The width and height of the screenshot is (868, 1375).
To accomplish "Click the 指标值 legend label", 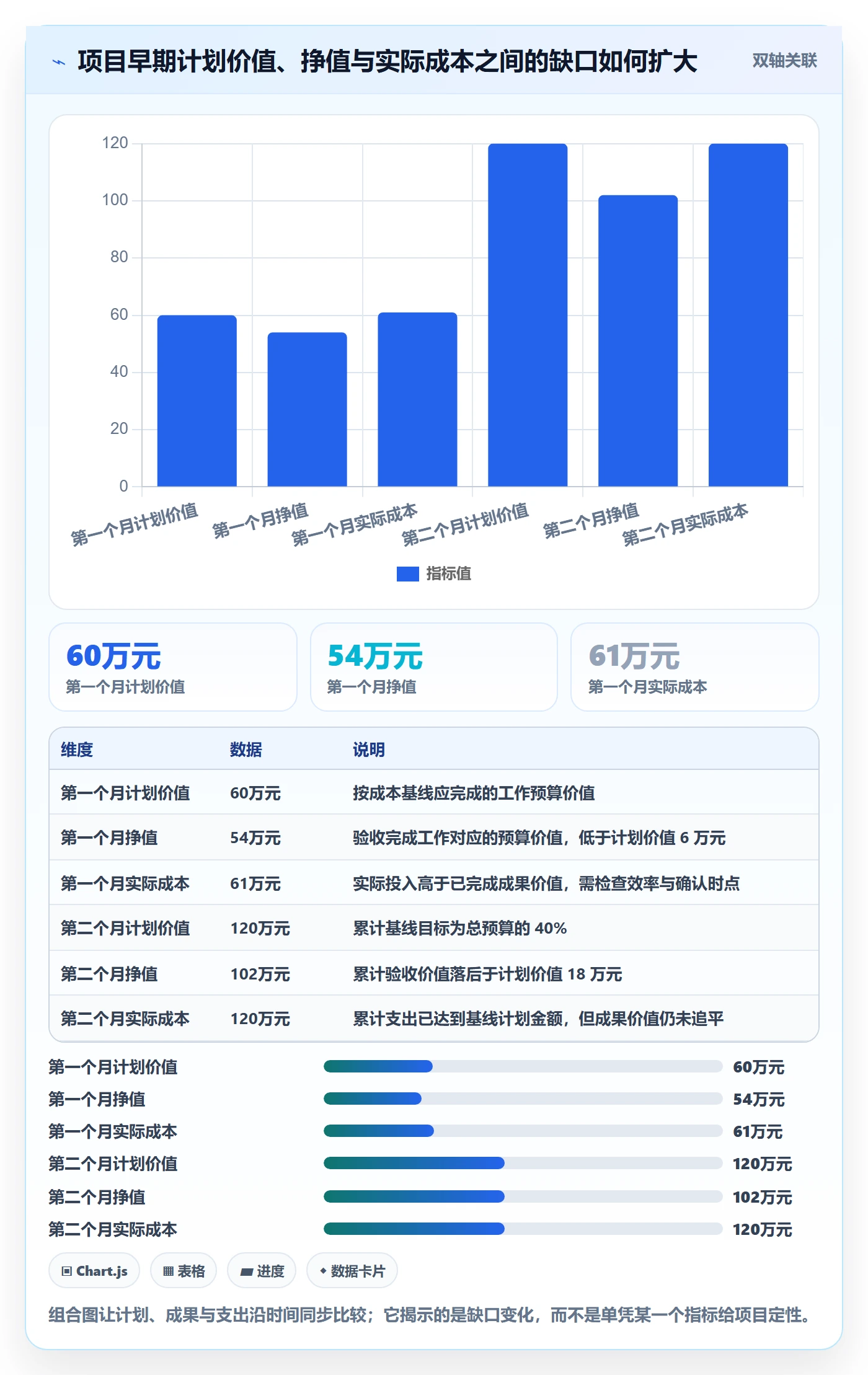I will click(449, 574).
